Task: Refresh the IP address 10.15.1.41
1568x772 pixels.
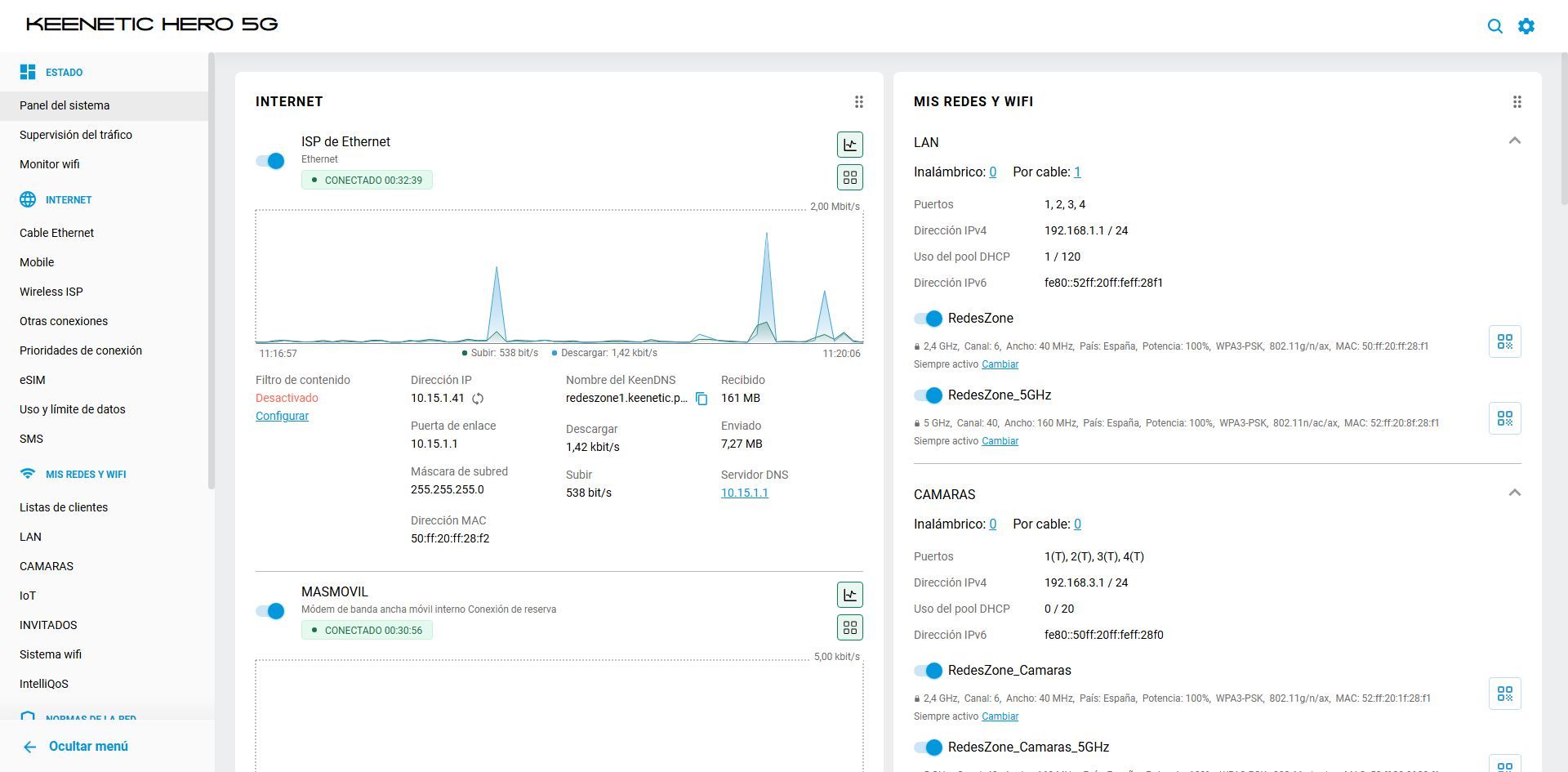Action: [x=478, y=399]
